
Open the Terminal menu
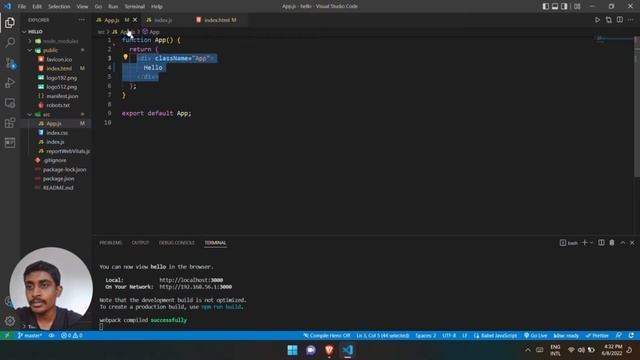click(135, 6)
